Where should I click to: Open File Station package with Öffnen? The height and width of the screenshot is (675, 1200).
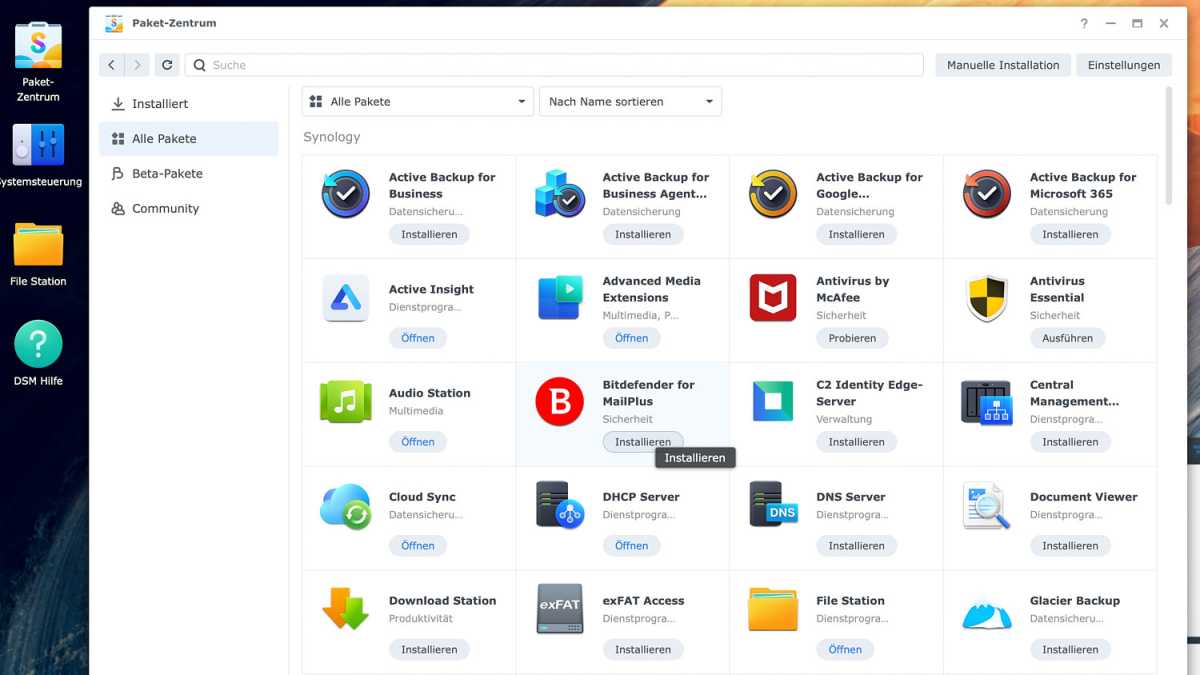pyautogui.click(x=845, y=650)
